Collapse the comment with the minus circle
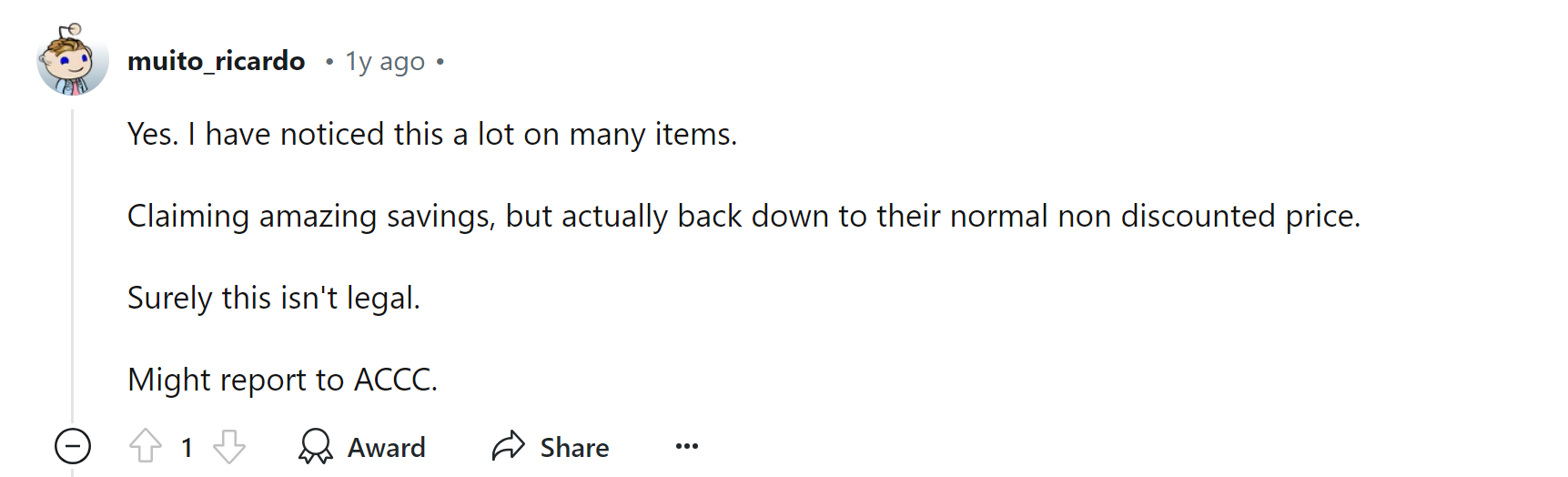Viewport: 1568px width, 477px height. tap(73, 446)
